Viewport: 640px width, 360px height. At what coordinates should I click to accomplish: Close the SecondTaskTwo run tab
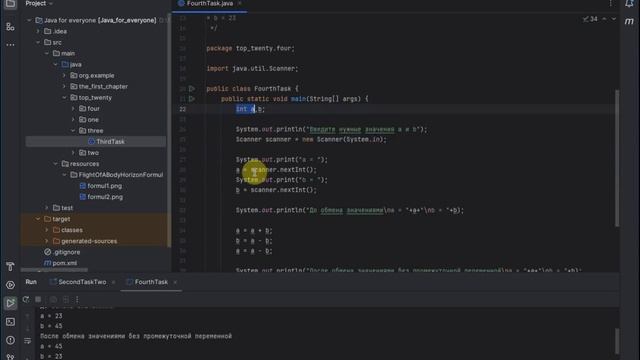tap(113, 282)
